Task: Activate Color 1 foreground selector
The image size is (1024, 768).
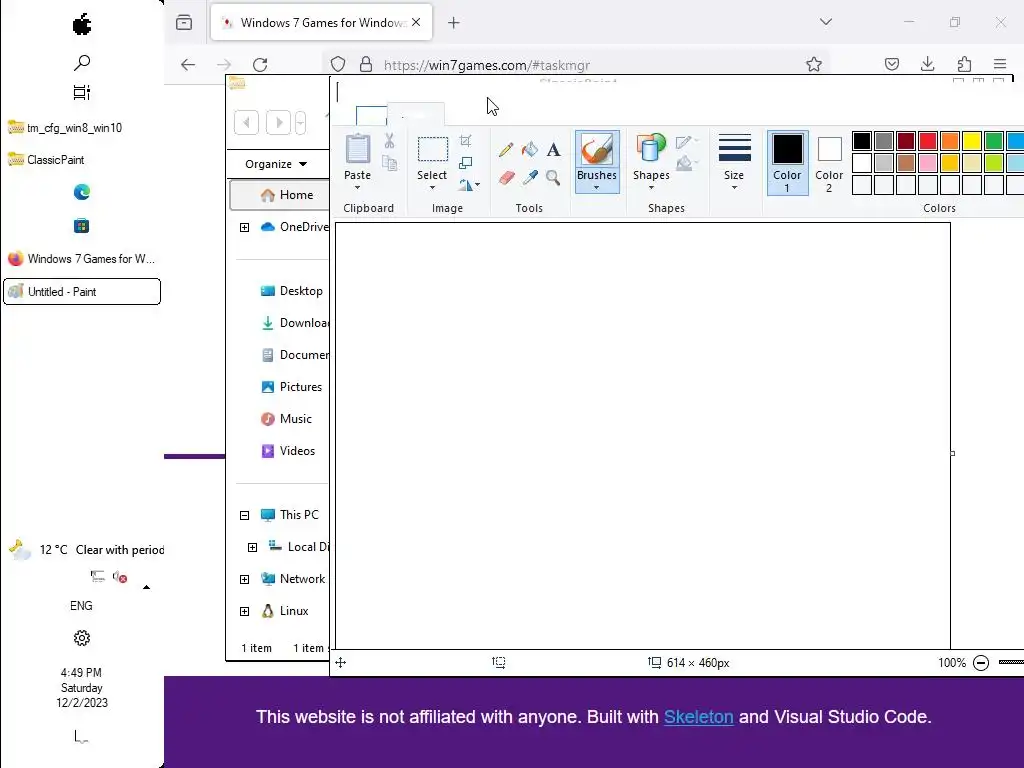Action: click(x=787, y=163)
